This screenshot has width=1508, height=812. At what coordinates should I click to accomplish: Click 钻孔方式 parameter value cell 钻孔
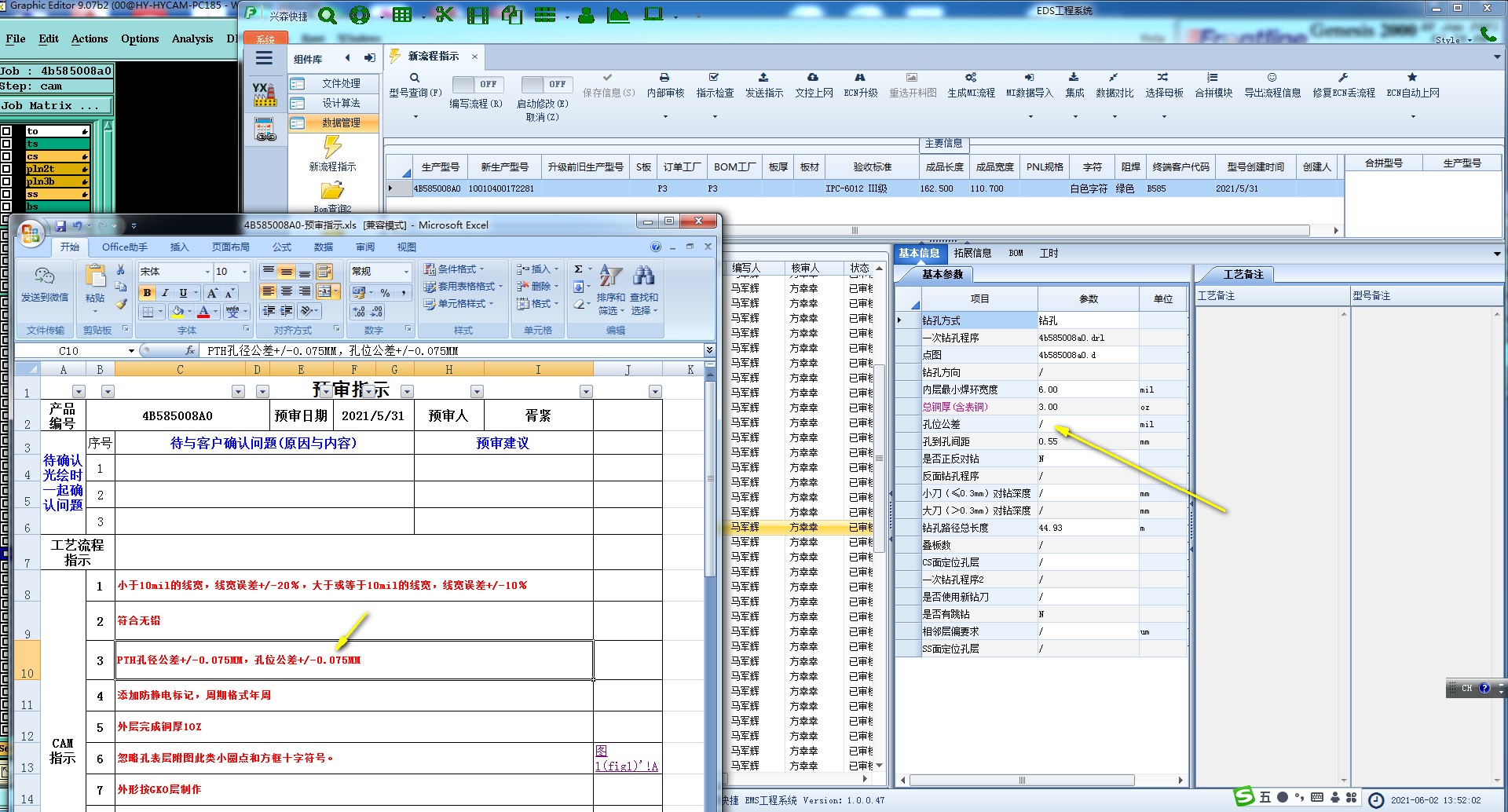click(x=1088, y=320)
